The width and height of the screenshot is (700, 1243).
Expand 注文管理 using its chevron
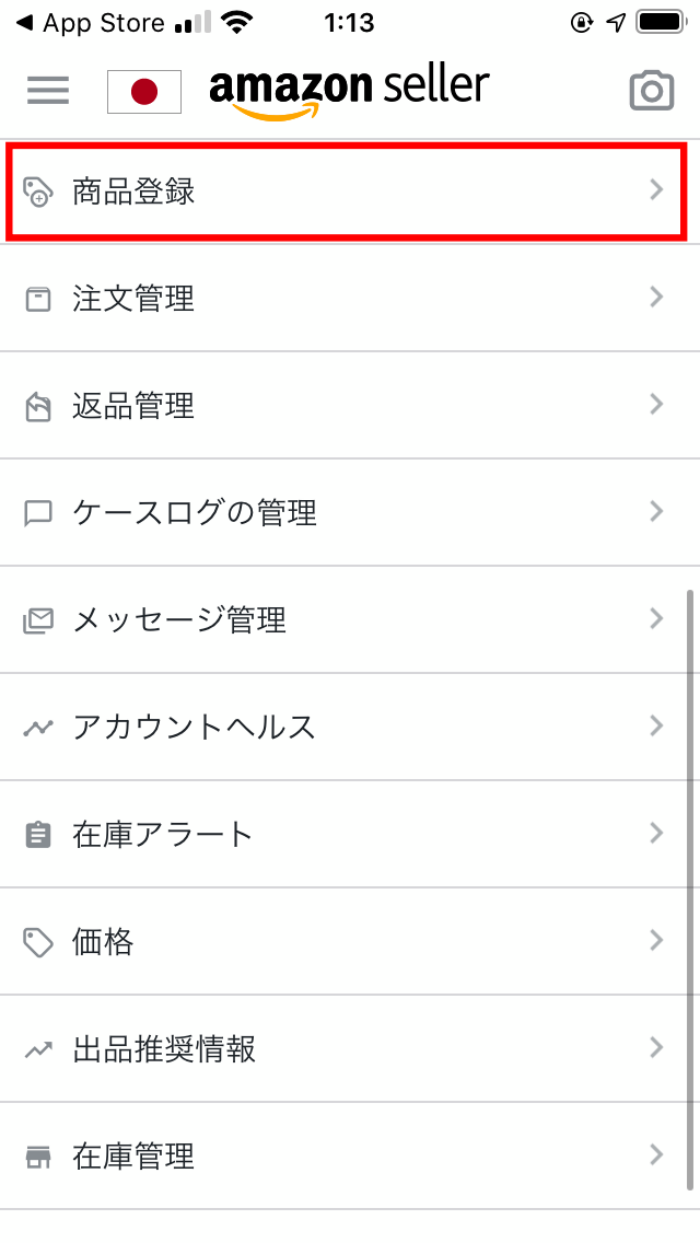(x=656, y=297)
